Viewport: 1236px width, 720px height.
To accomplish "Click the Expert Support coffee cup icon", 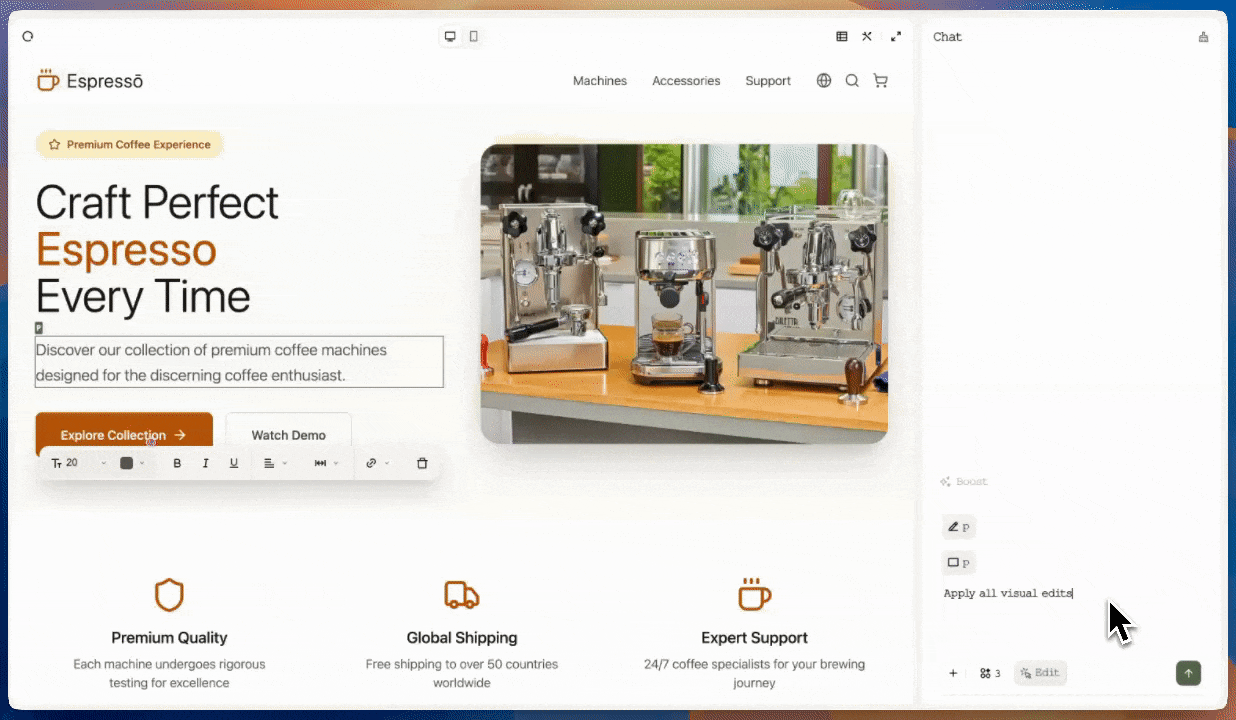I will (x=754, y=594).
